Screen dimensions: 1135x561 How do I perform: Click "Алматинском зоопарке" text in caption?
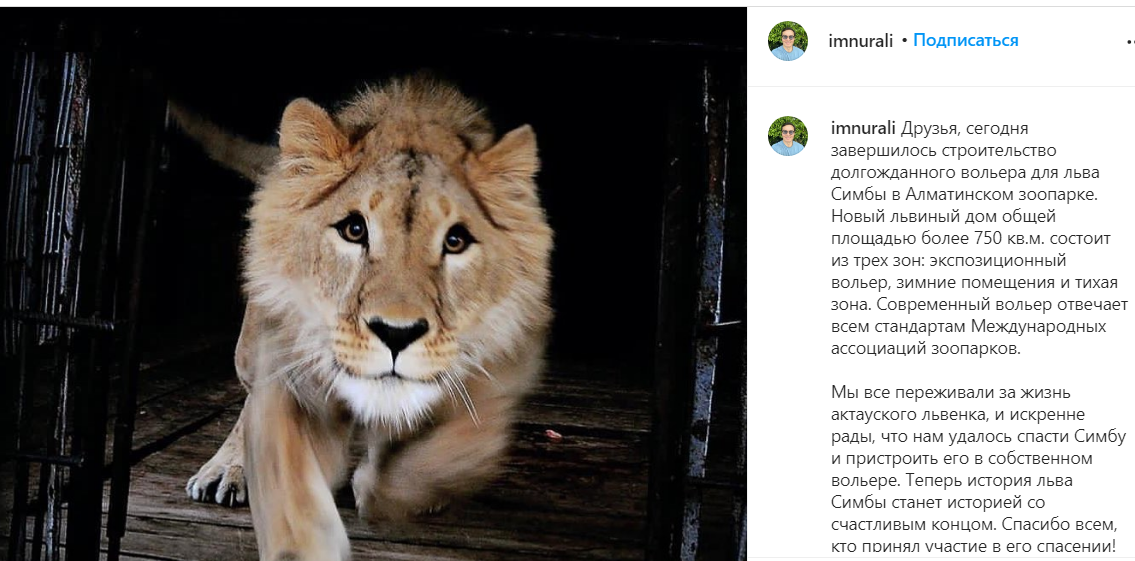pyautogui.click(x=1014, y=194)
